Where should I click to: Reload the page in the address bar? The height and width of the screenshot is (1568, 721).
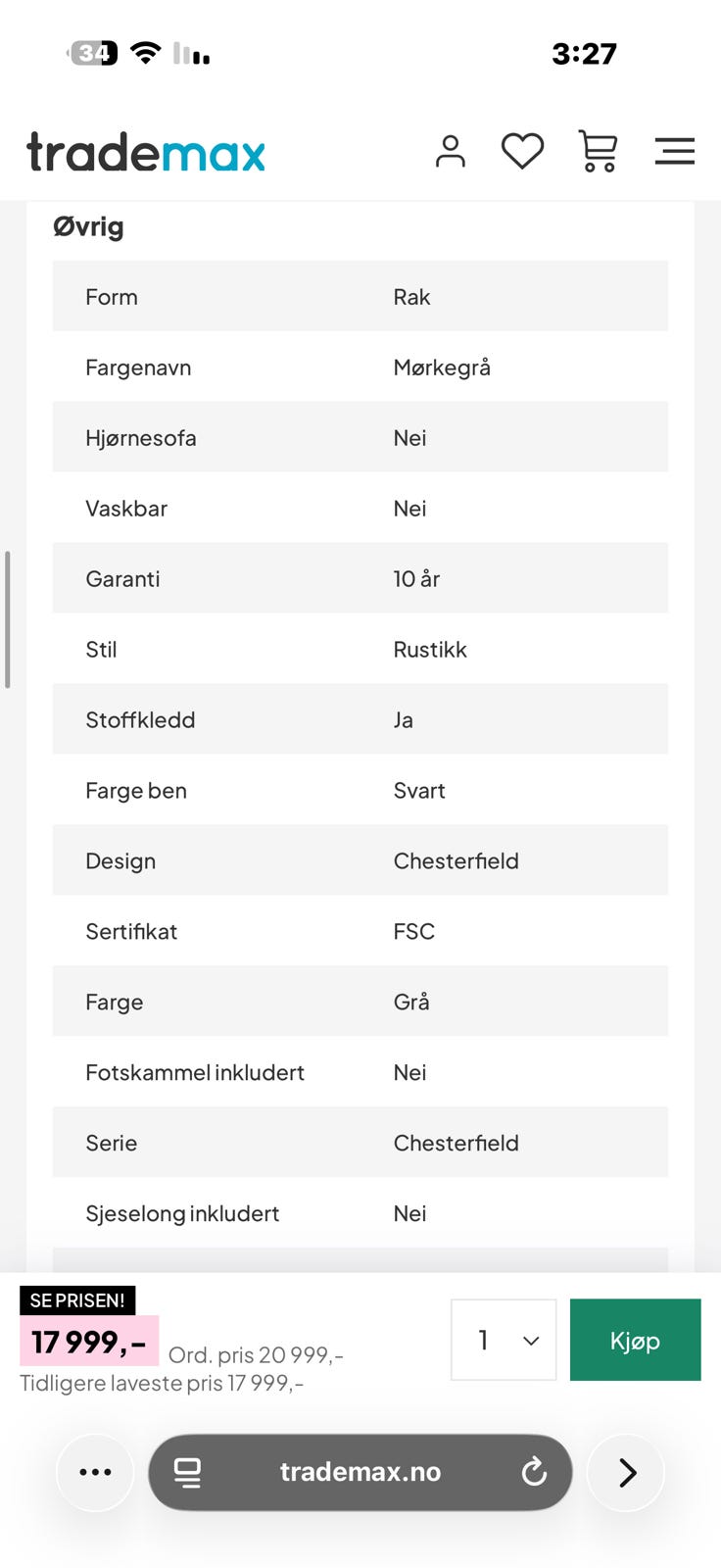click(x=534, y=1471)
